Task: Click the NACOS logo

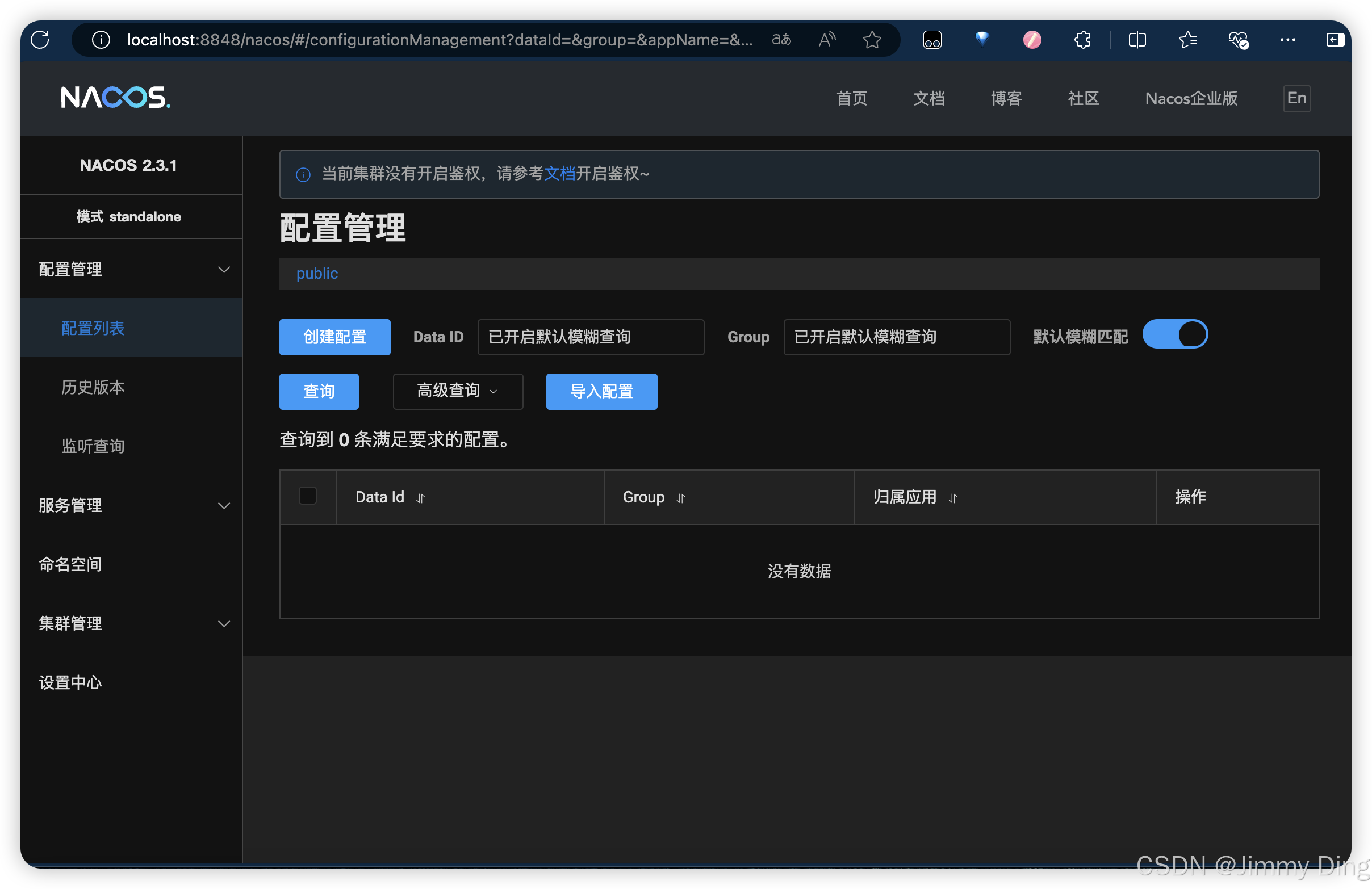Action: pyautogui.click(x=116, y=98)
